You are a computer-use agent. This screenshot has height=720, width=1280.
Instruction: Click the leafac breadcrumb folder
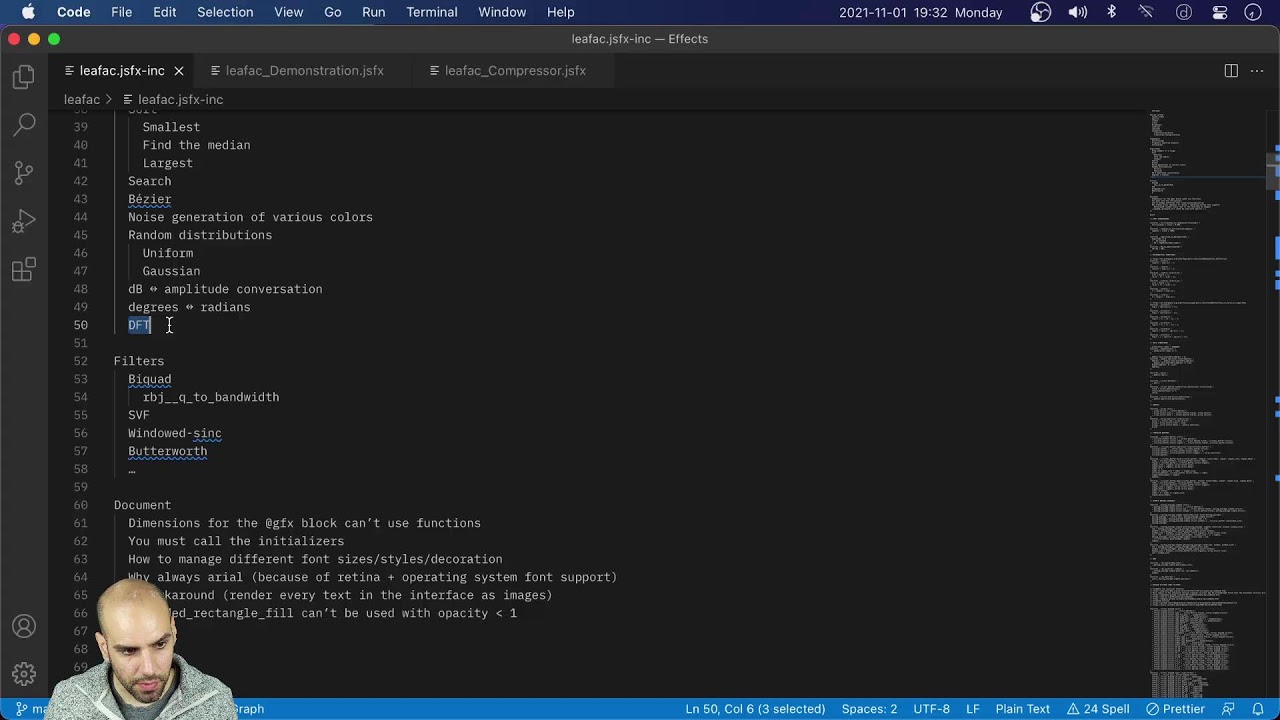tap(82, 99)
